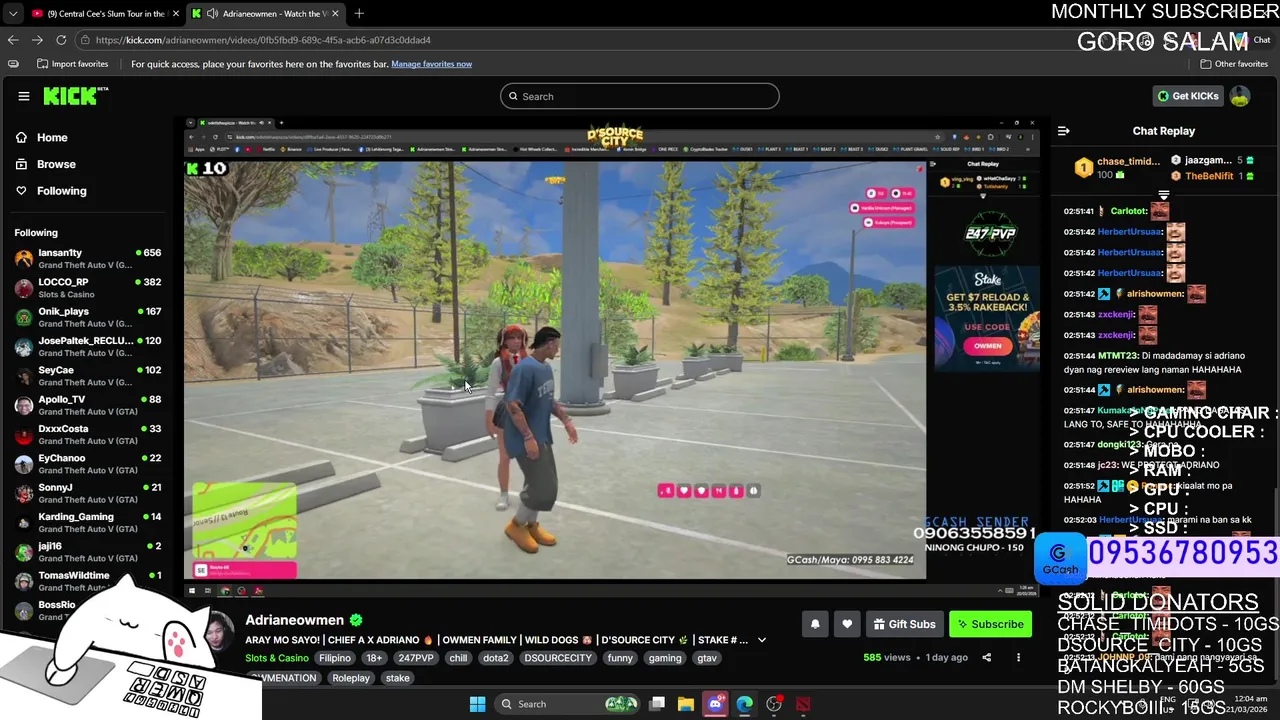Open the user profile avatar menu
This screenshot has width=1280, height=720.
pos(1240,96)
